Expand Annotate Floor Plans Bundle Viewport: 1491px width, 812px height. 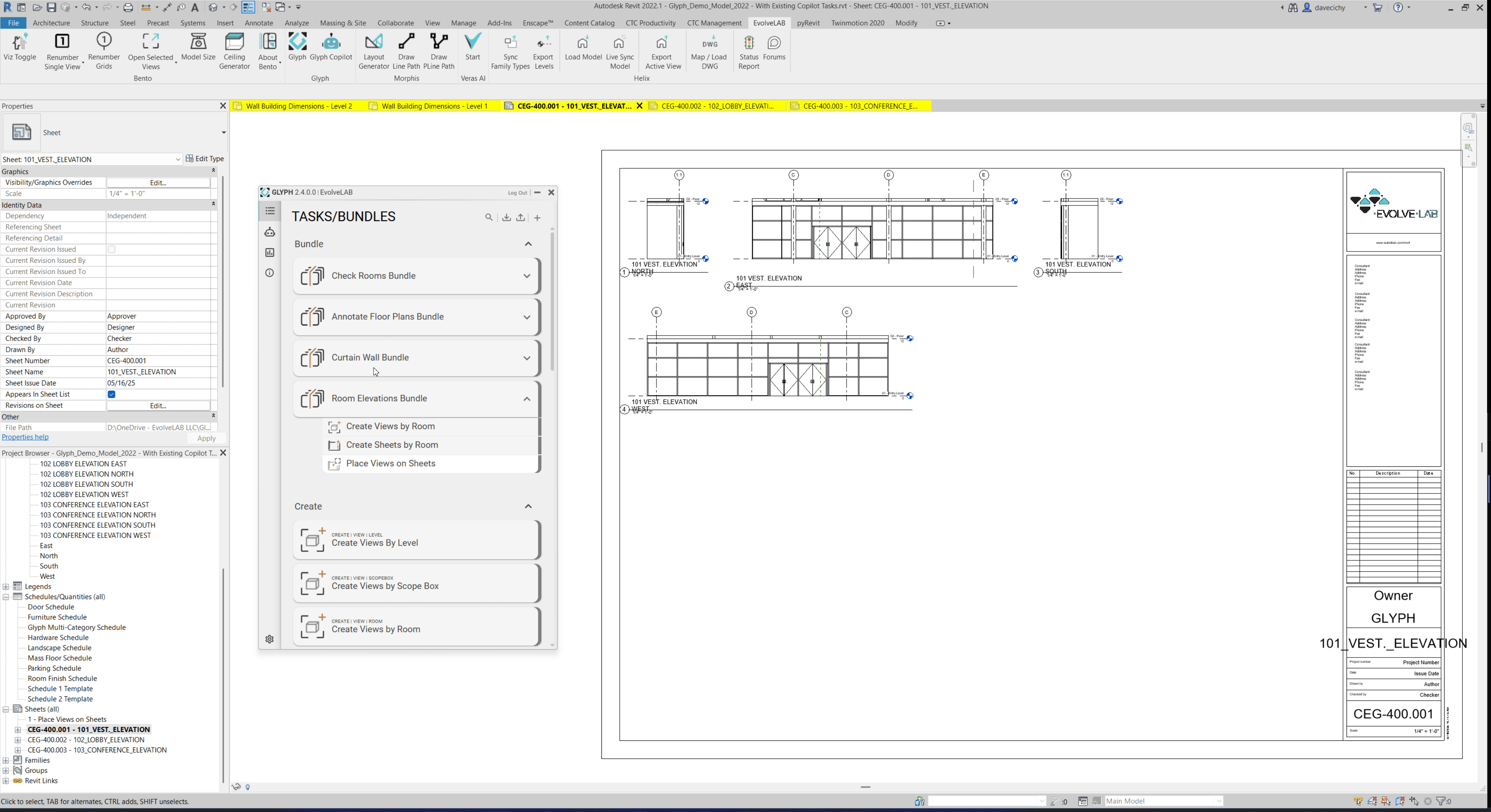click(527, 317)
